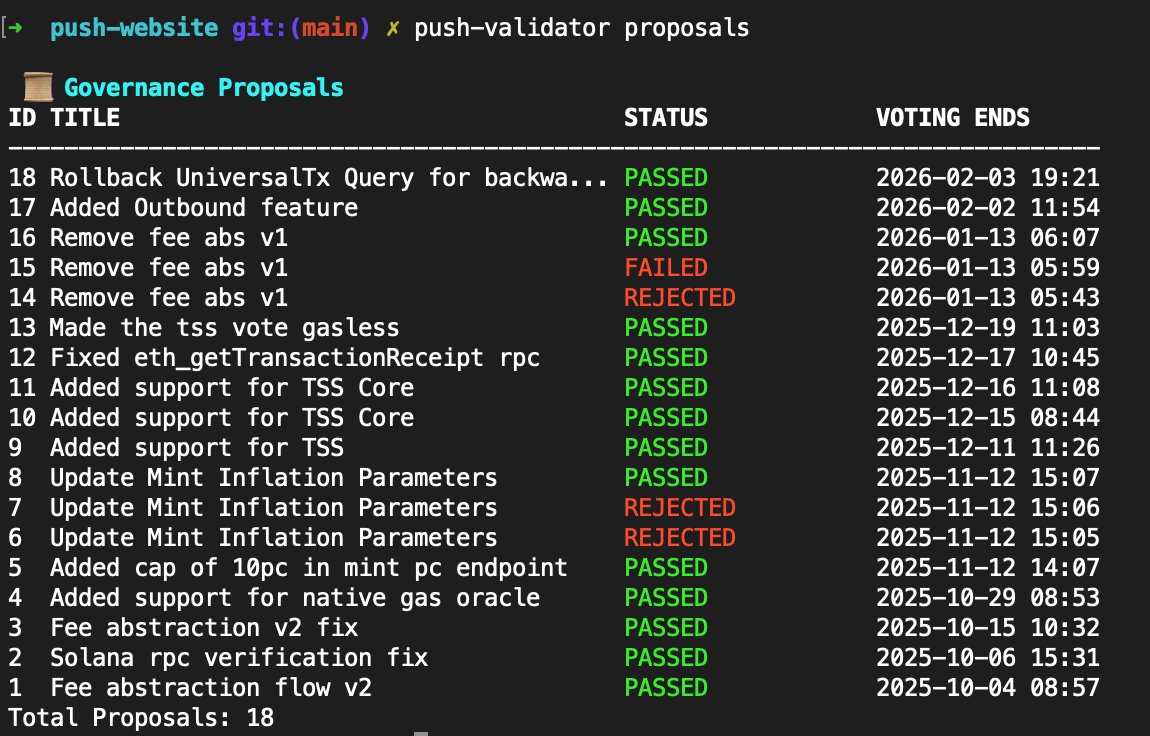1150x736 pixels.
Task: Select the 'git:(main)' branch indicator
Action: 301,28
